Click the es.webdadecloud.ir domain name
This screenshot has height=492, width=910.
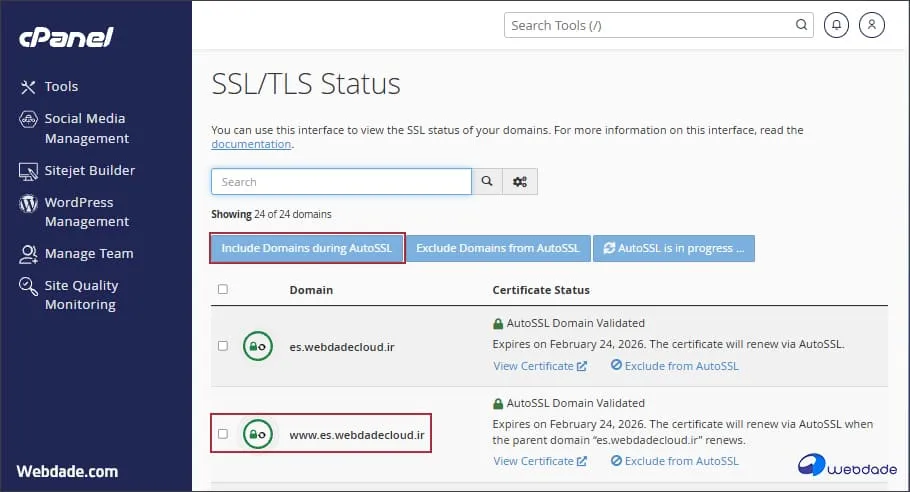342,347
